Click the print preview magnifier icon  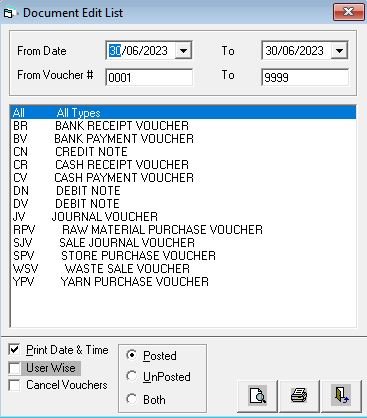(x=257, y=396)
